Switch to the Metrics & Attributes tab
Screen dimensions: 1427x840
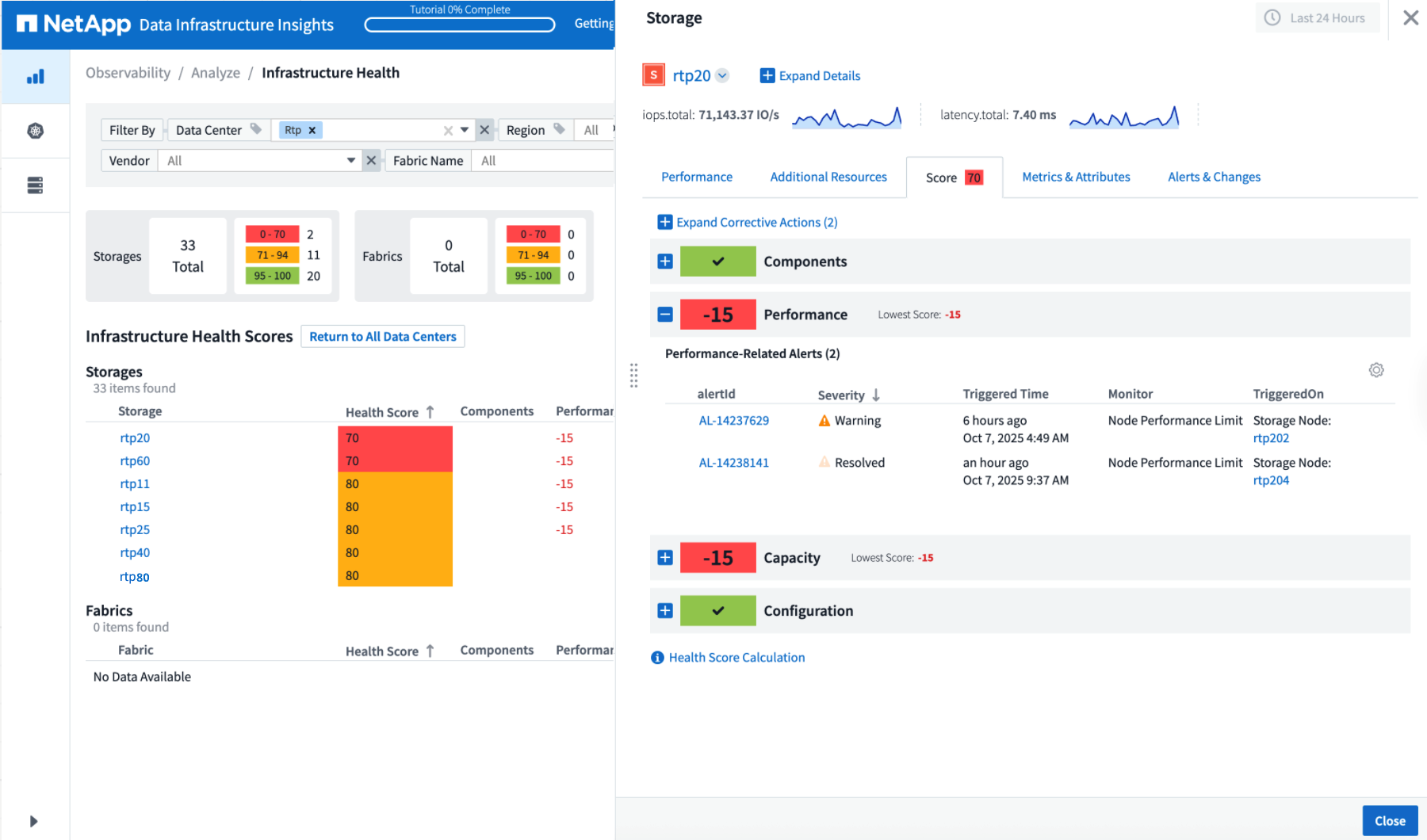pos(1076,177)
